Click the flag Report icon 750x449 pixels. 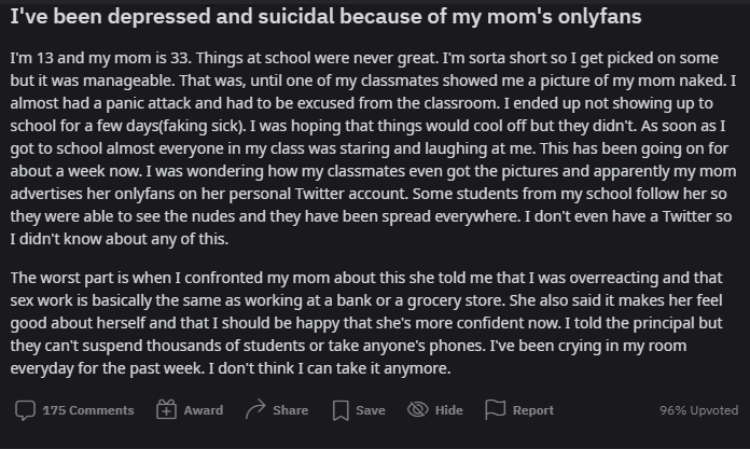495,410
